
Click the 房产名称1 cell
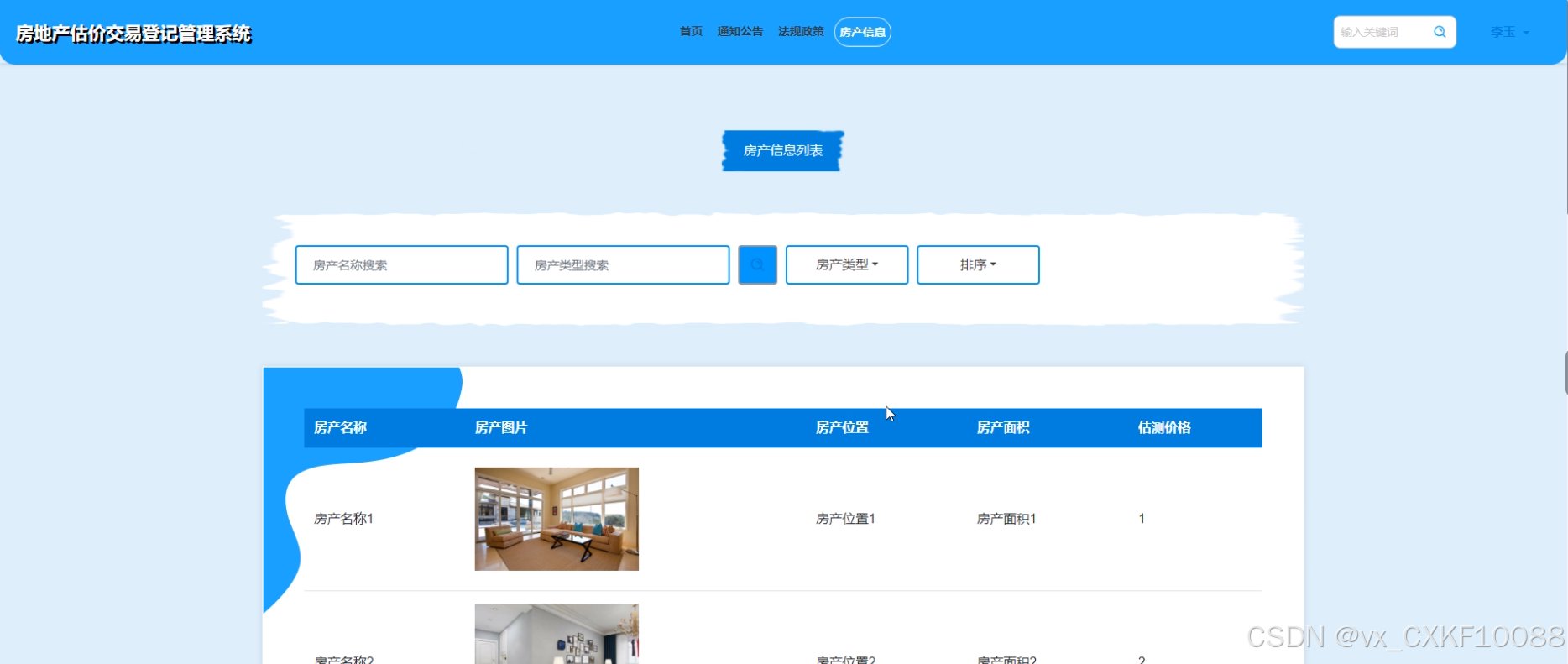[x=343, y=519]
